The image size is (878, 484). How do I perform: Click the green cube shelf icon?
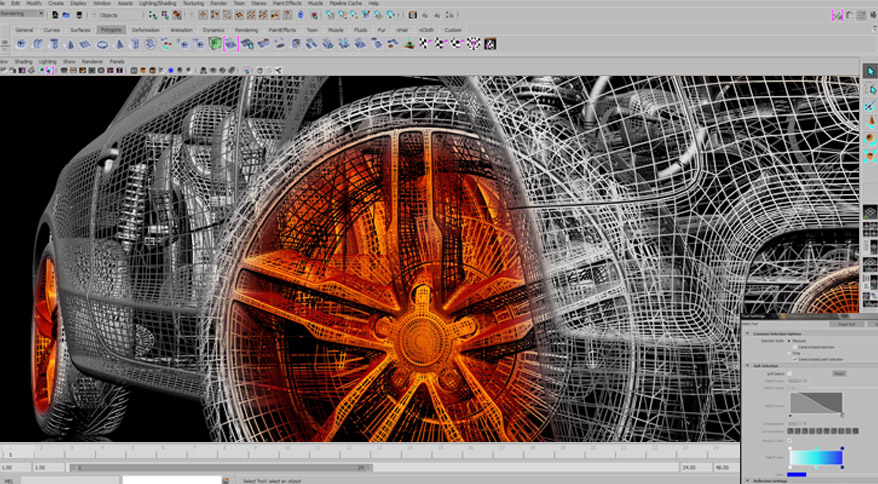[x=215, y=44]
